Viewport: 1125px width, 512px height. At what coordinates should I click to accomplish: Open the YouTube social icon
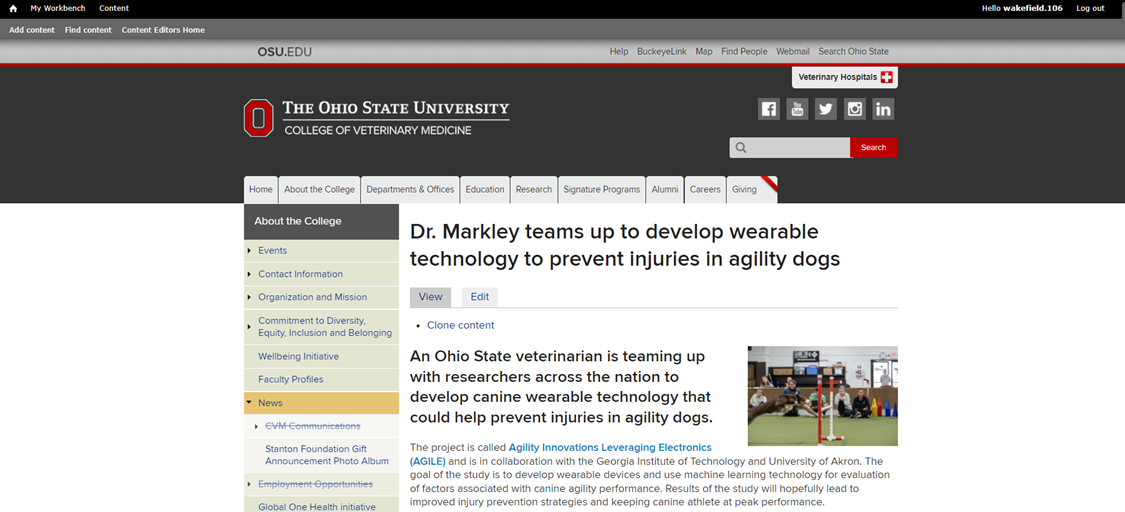[797, 109]
